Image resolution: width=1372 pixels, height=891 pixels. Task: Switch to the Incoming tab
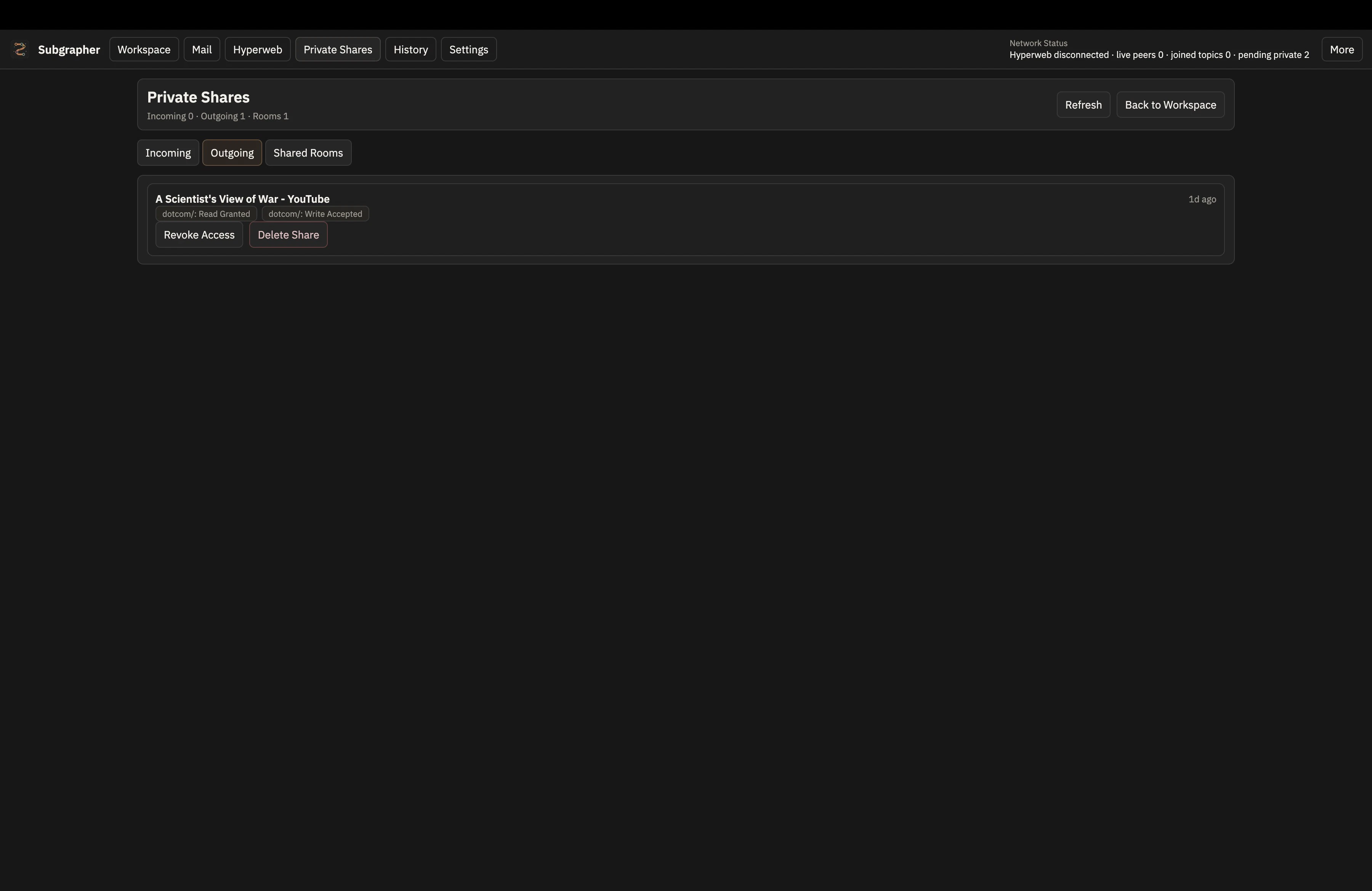167,152
